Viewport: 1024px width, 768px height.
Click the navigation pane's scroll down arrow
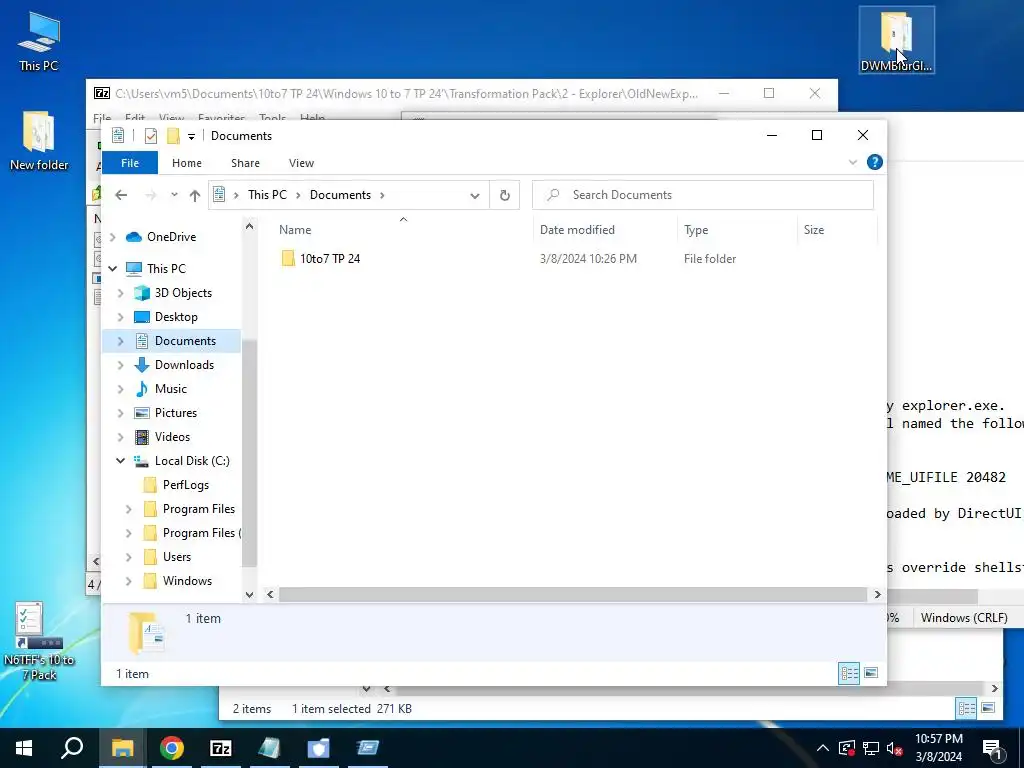pos(249,594)
